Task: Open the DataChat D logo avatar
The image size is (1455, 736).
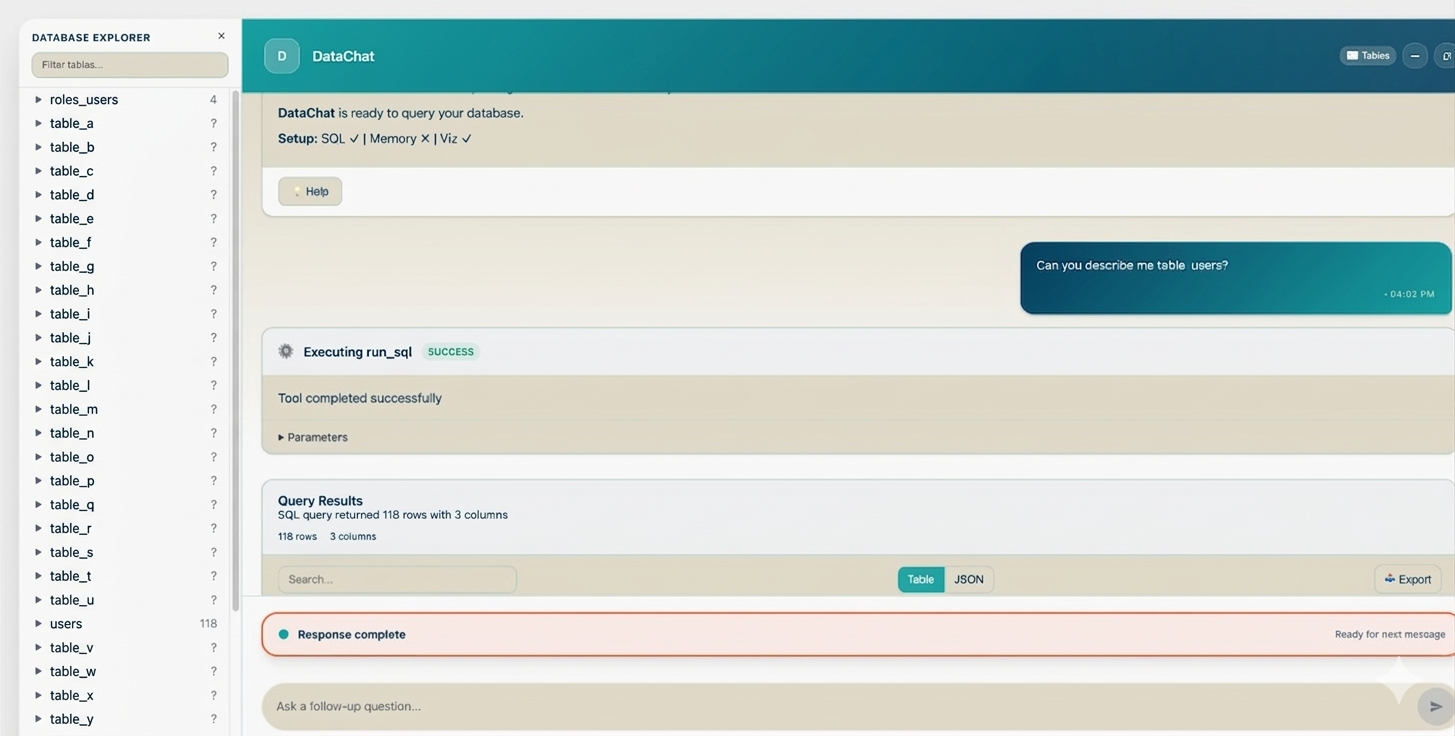Action: point(282,56)
